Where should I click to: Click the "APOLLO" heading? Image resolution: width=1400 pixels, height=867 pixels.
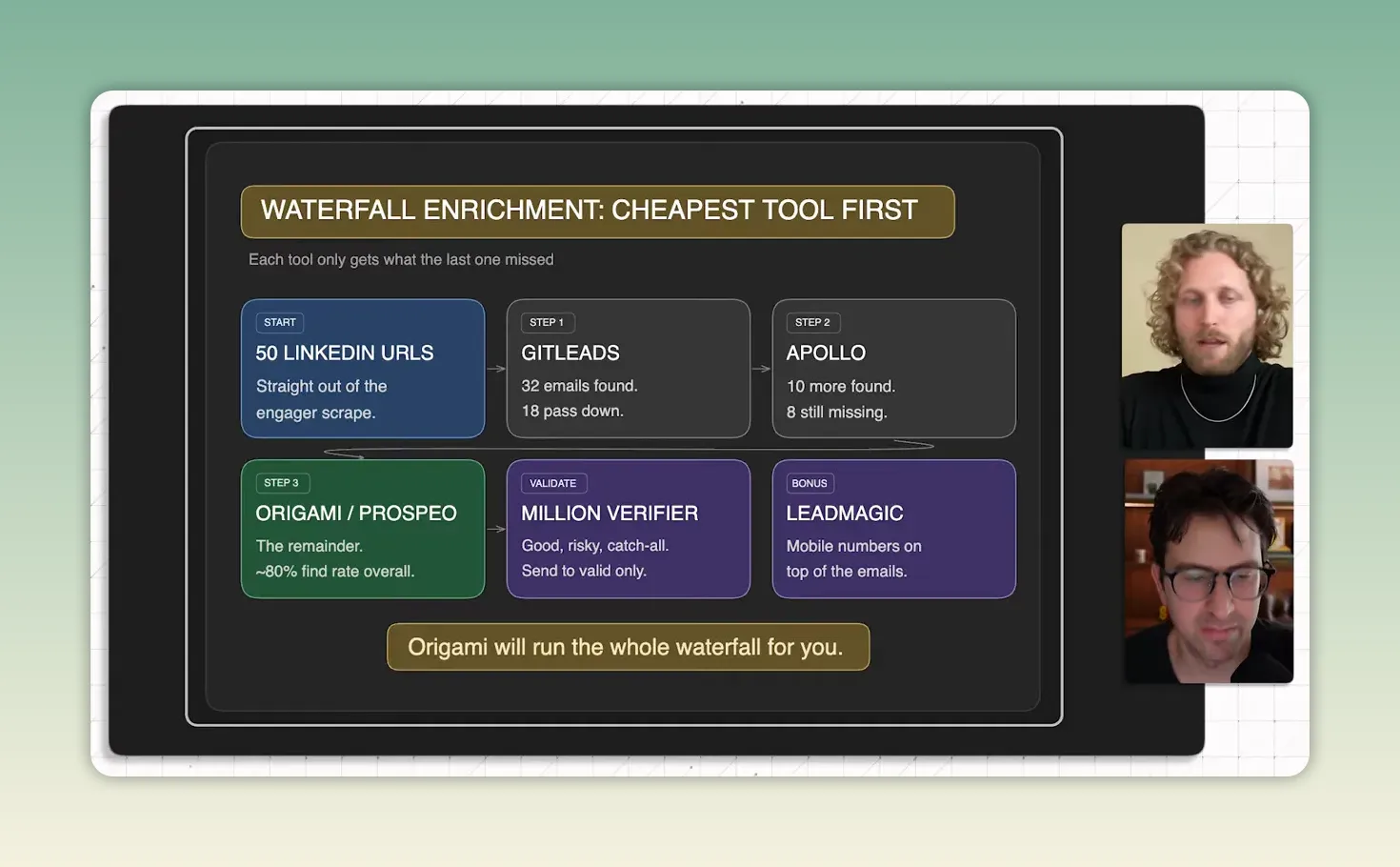pyautogui.click(x=826, y=353)
